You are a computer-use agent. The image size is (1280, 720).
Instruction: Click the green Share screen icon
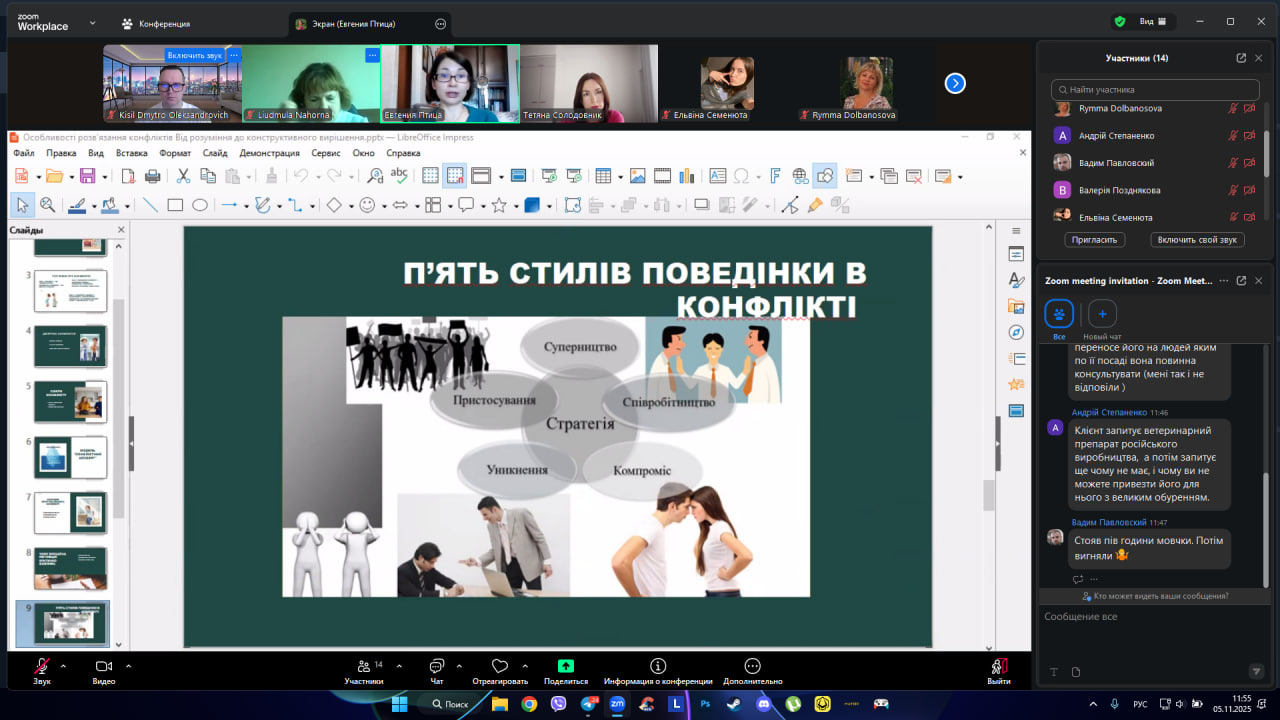(565, 666)
